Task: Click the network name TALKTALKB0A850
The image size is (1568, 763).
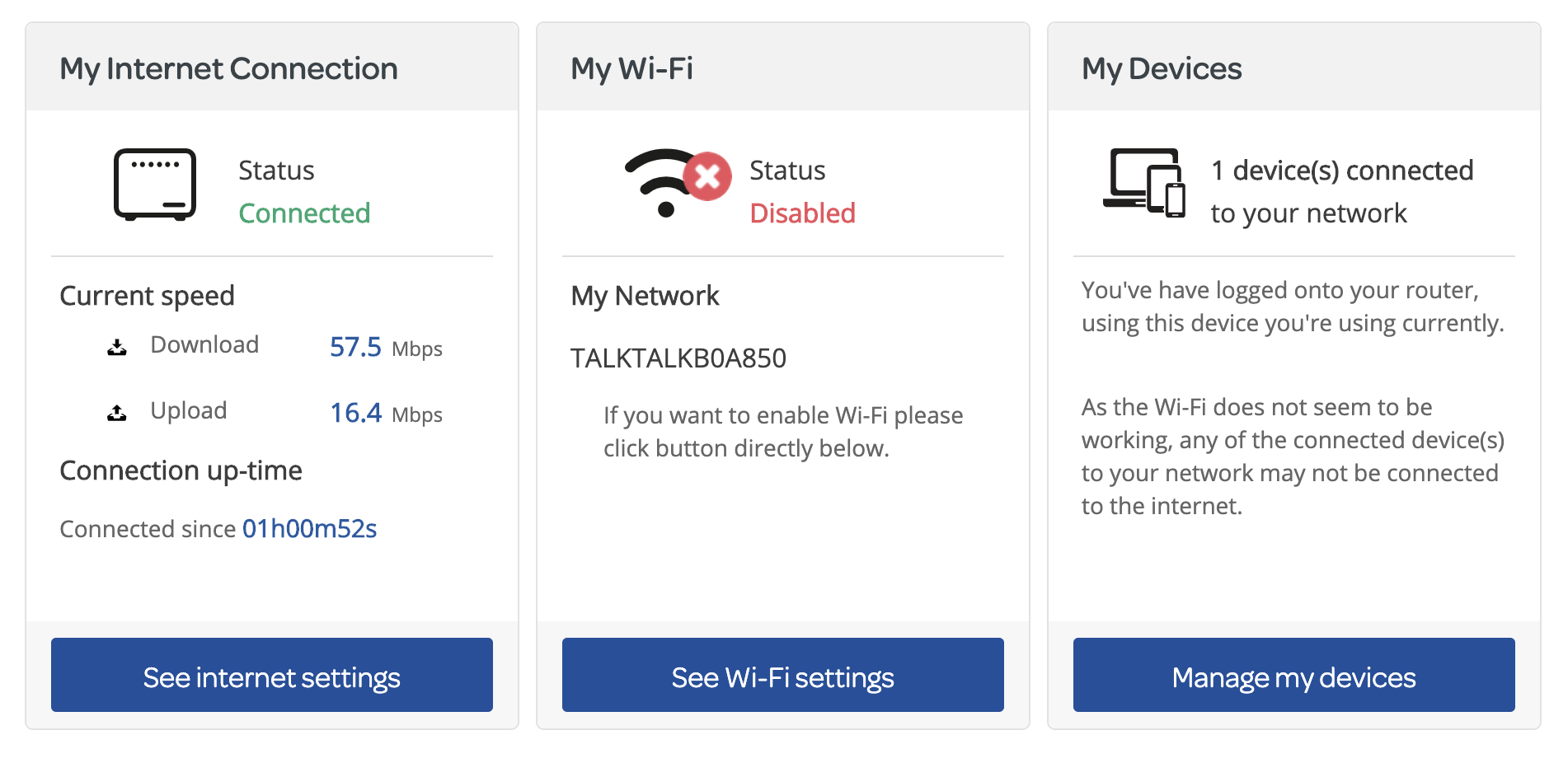Action: click(678, 358)
